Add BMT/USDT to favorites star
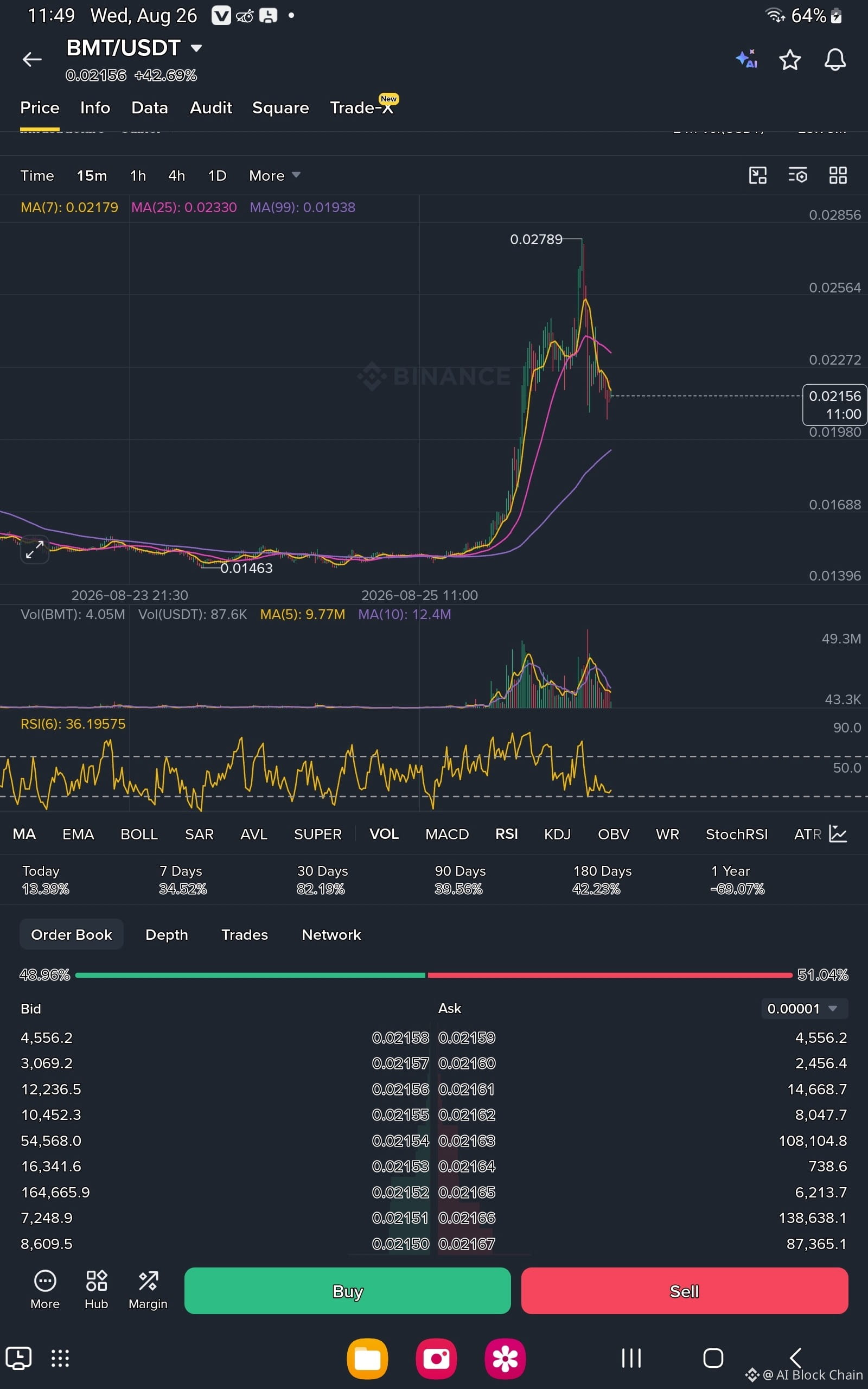Image resolution: width=868 pixels, height=1389 pixels. coord(790,60)
